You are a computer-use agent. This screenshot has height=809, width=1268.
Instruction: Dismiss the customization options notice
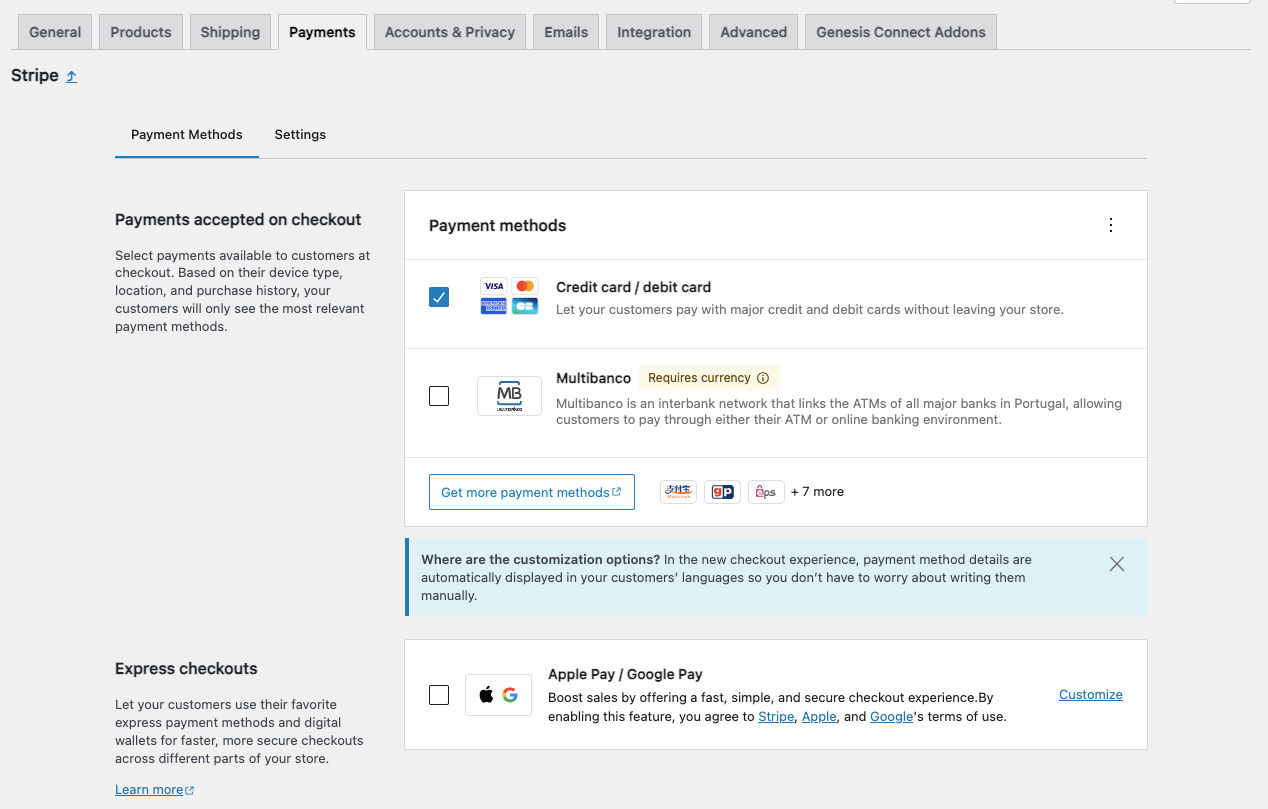click(x=1117, y=564)
